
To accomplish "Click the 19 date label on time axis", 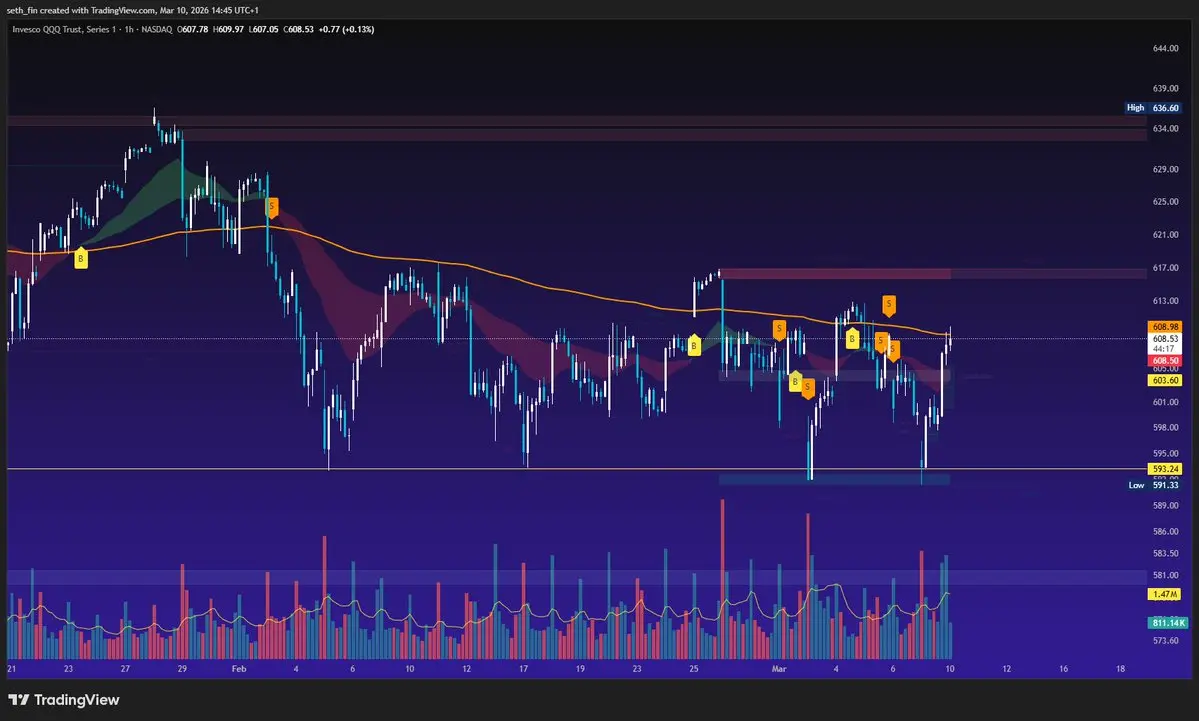I will click(580, 669).
